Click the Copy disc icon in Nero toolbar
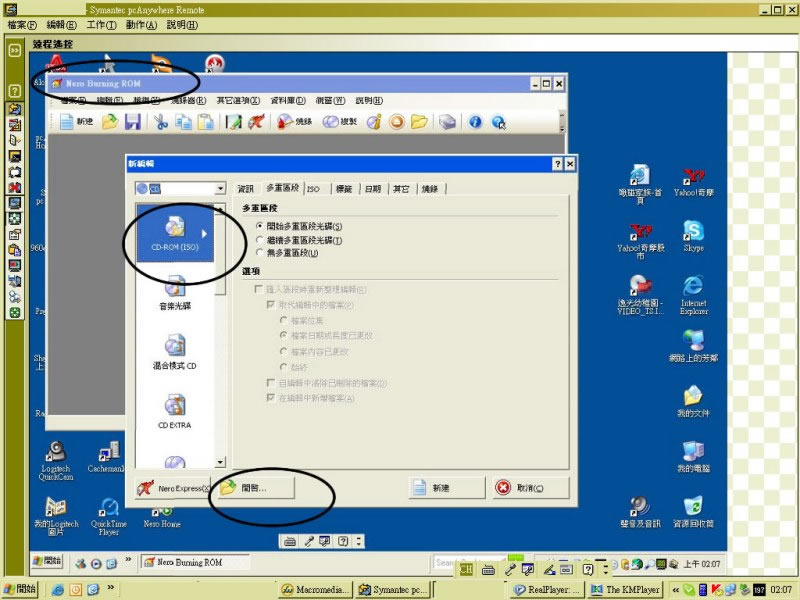Viewport: 800px width, 600px height. click(x=339, y=122)
